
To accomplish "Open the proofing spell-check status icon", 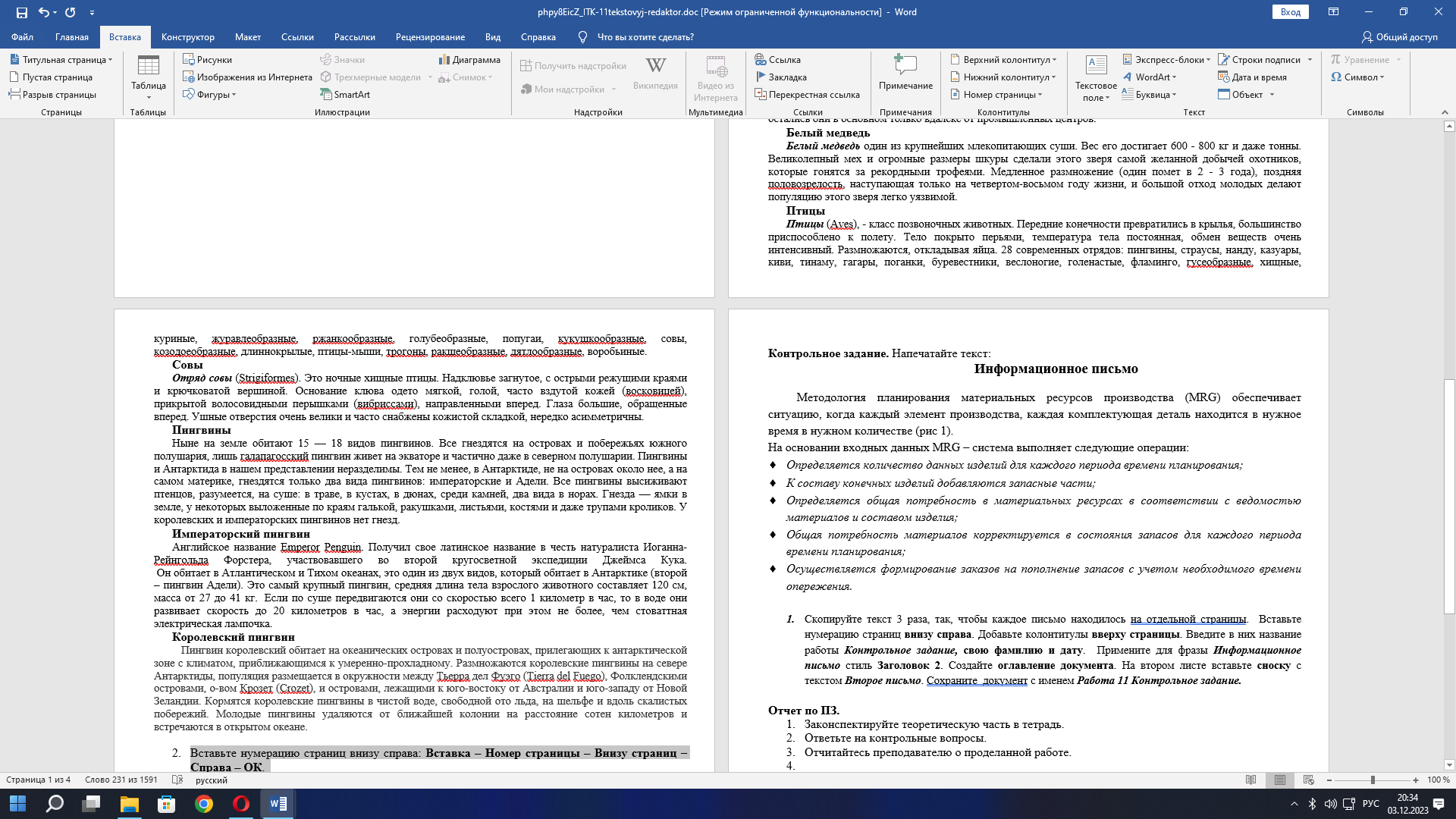I will (x=177, y=780).
